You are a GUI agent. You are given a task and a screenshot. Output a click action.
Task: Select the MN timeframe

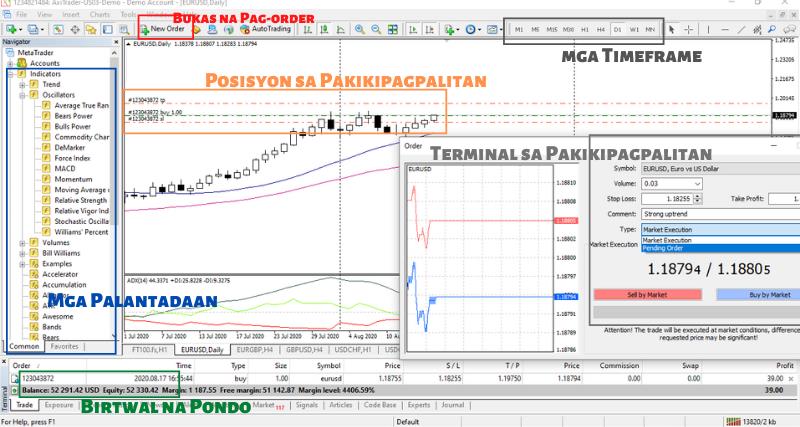point(650,30)
